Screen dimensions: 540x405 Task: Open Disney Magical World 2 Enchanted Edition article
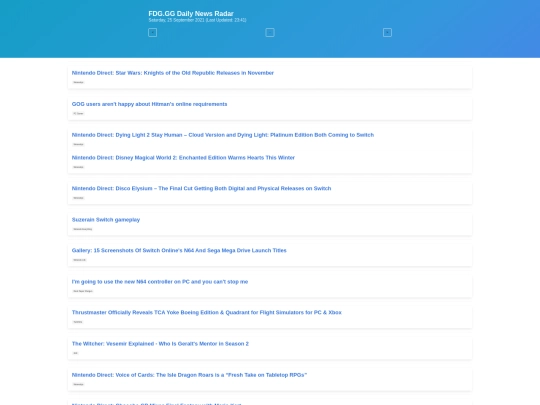click(x=183, y=158)
